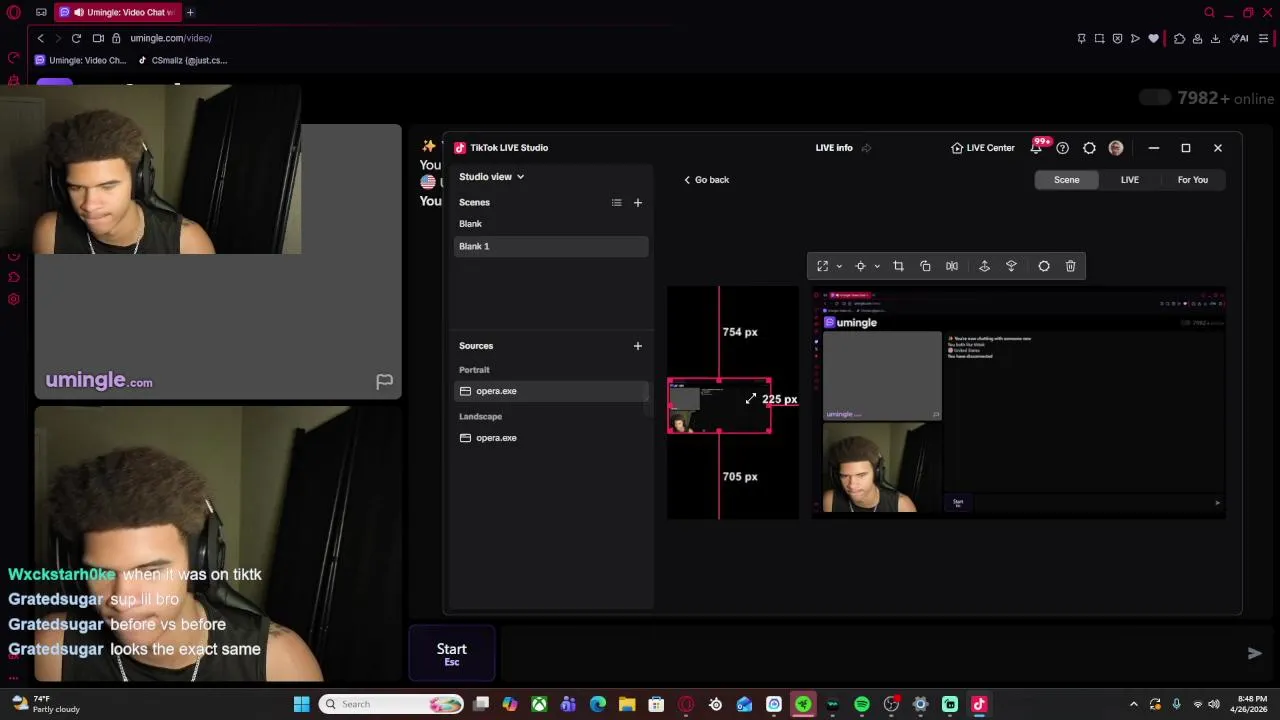
Task: Reload the Opera page
Action: coord(76,38)
